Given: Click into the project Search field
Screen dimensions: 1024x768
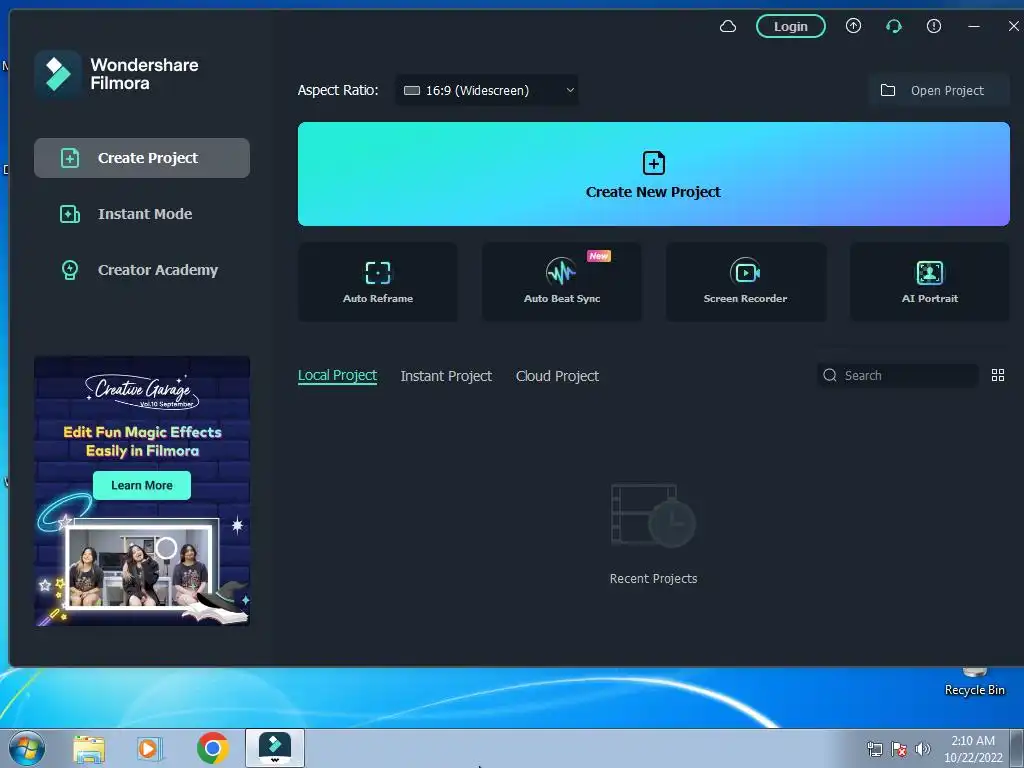Looking at the screenshot, I should (897, 376).
